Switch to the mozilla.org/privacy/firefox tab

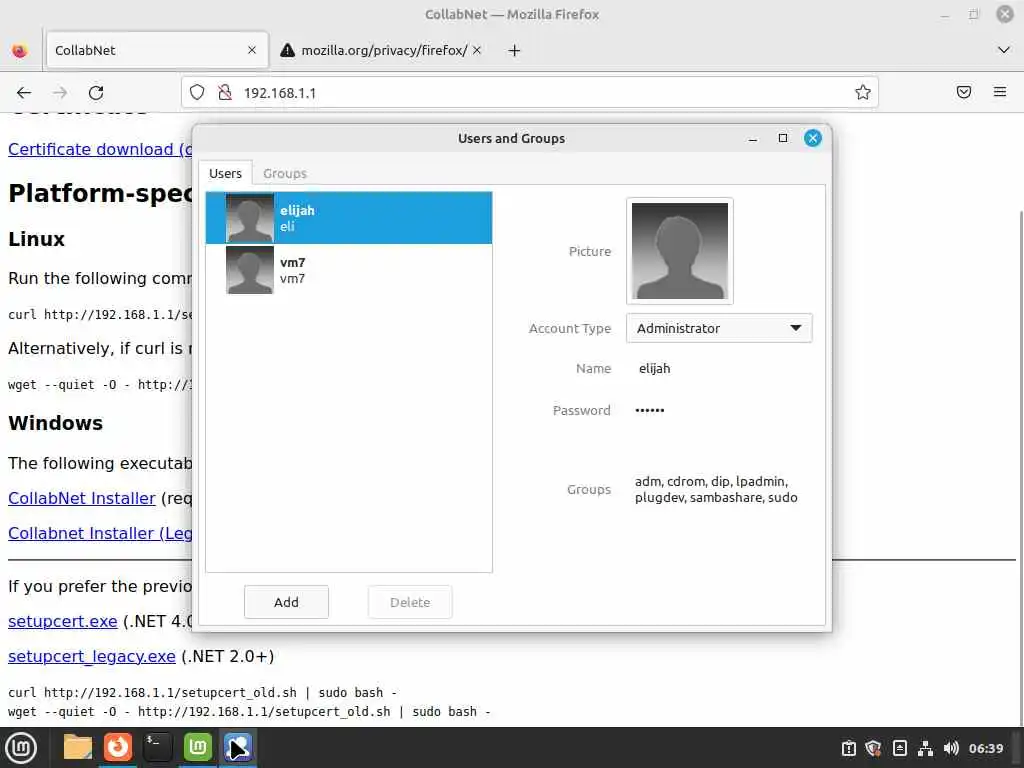(x=382, y=50)
